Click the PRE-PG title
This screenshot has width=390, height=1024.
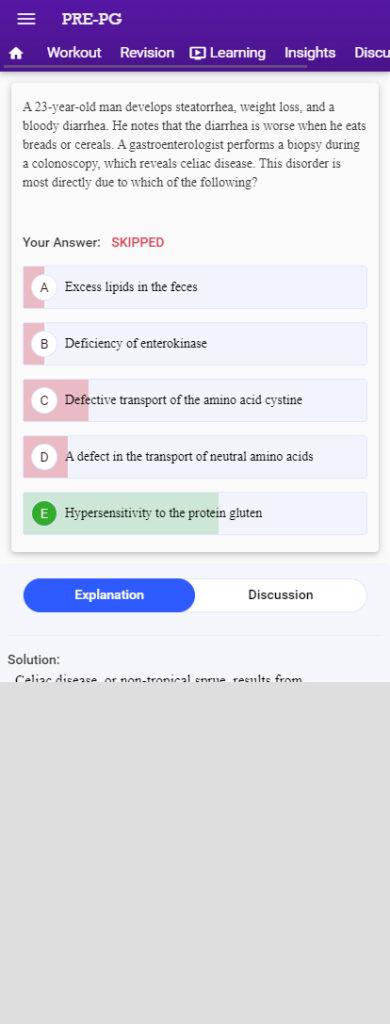[x=91, y=19]
